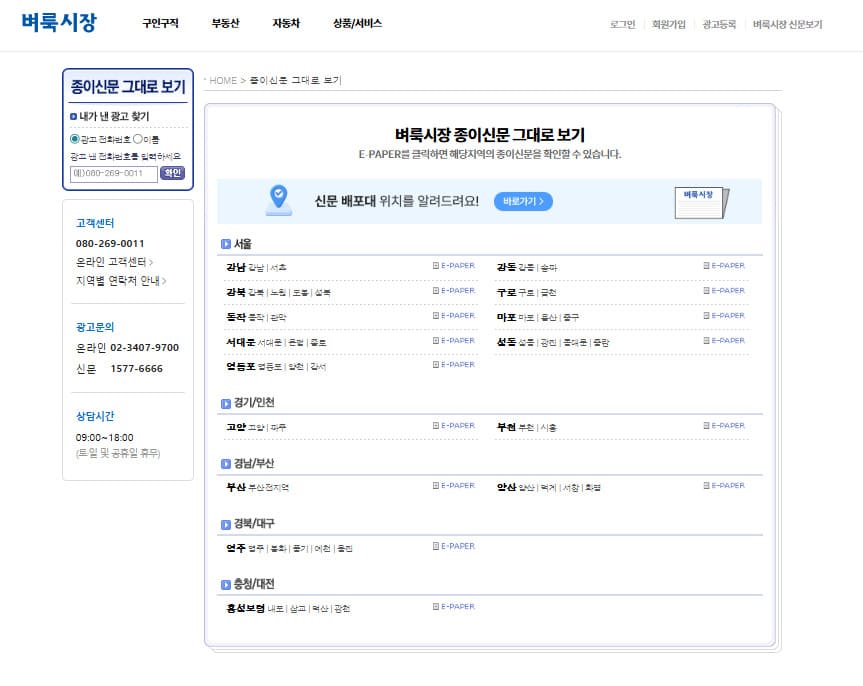
Task: Select the 광고 전화번호 radio option
Action: [75, 139]
